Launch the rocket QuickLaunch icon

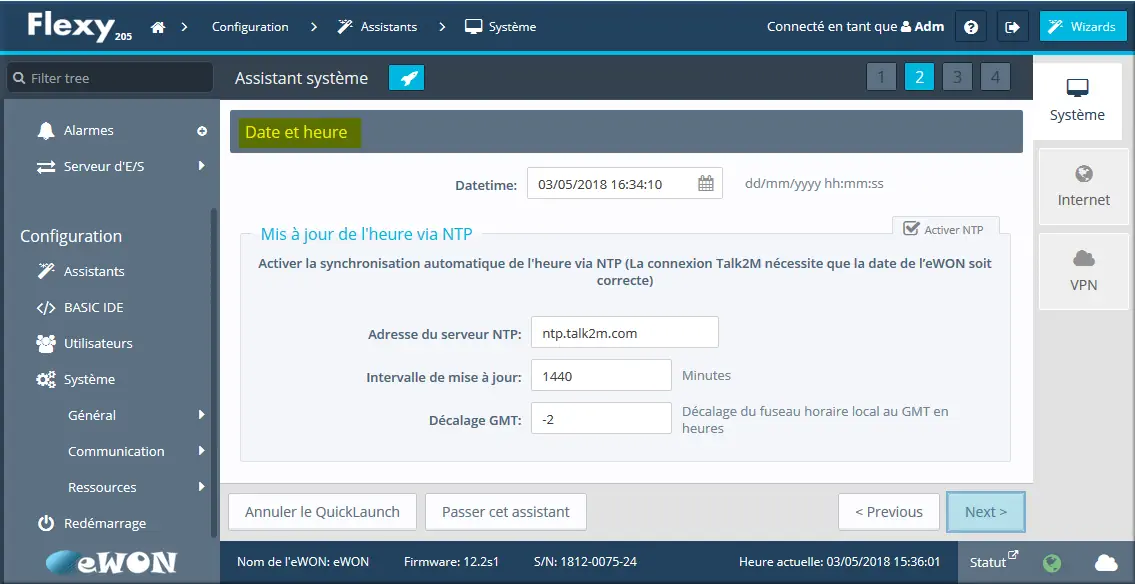click(407, 78)
